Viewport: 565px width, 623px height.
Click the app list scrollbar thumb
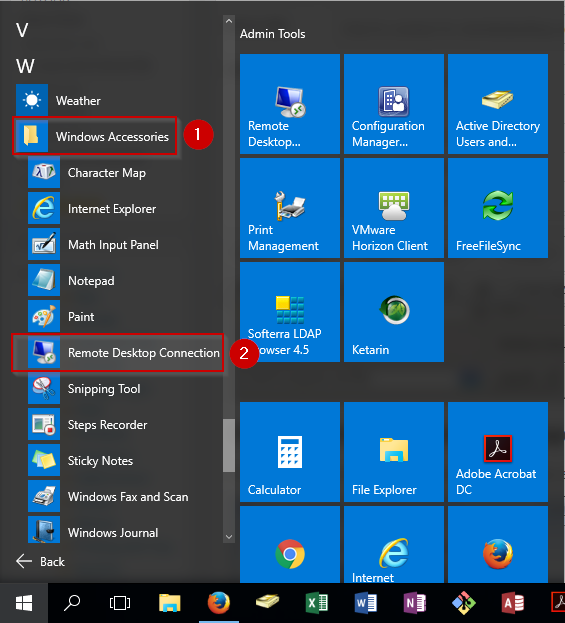coord(229,445)
